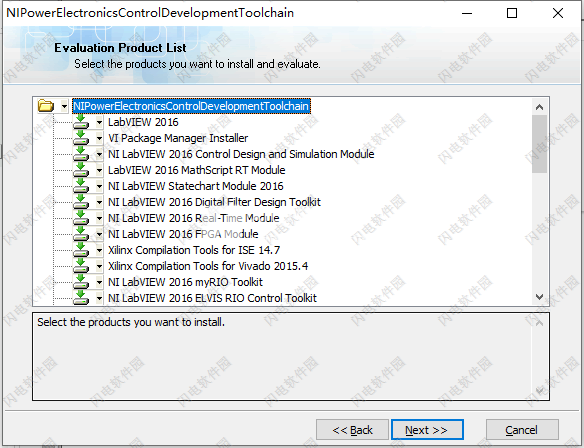Viewport: 584px width, 448px height.
Task: Click install icon for Digital Filter Design Toolkit
Action: 81,202
